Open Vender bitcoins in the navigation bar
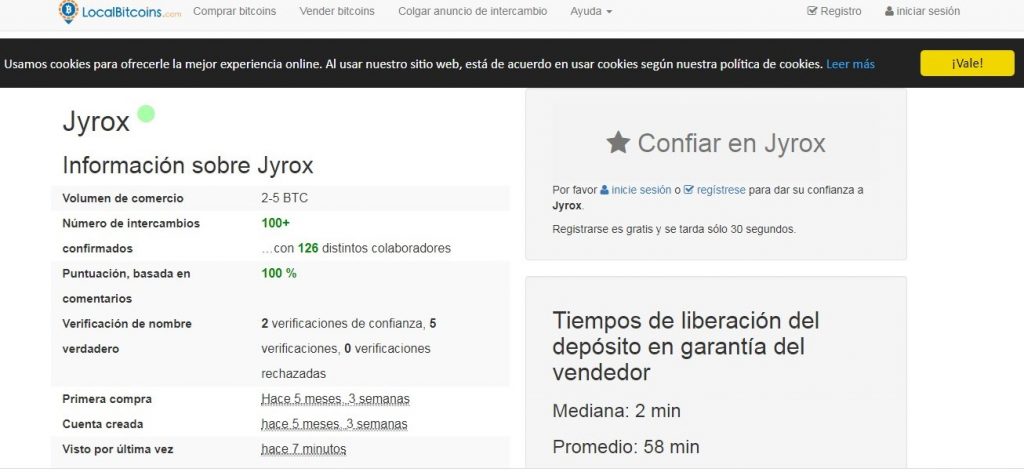This screenshot has width=1024, height=472. coord(337,11)
